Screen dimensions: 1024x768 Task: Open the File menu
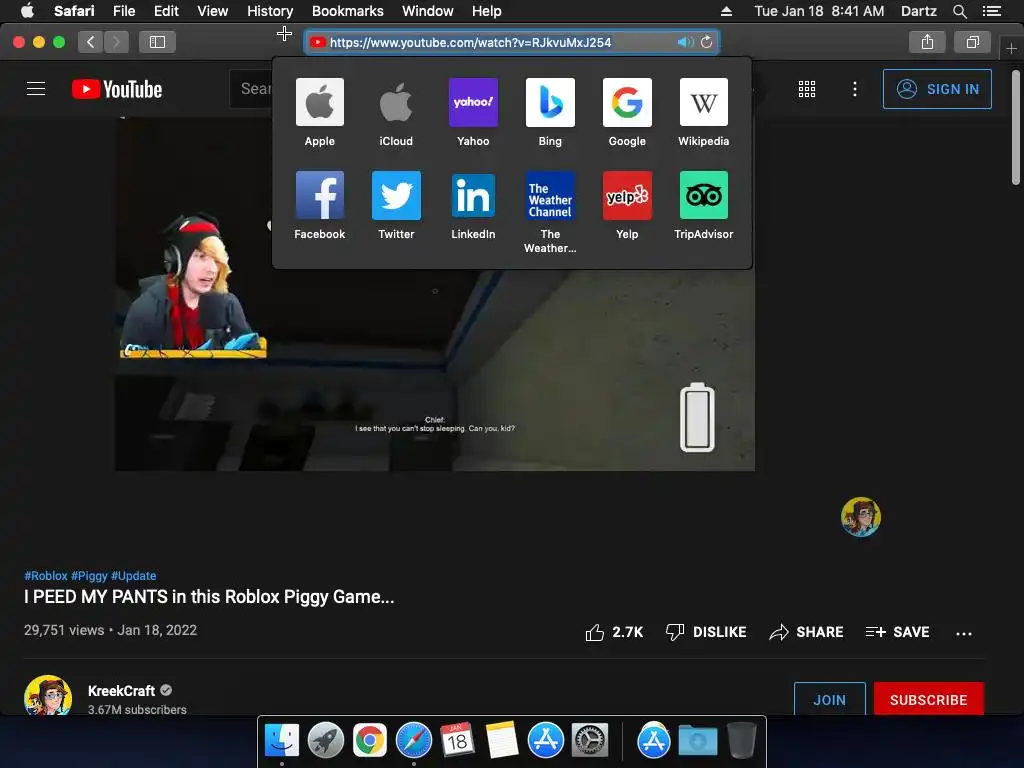pyautogui.click(x=123, y=11)
